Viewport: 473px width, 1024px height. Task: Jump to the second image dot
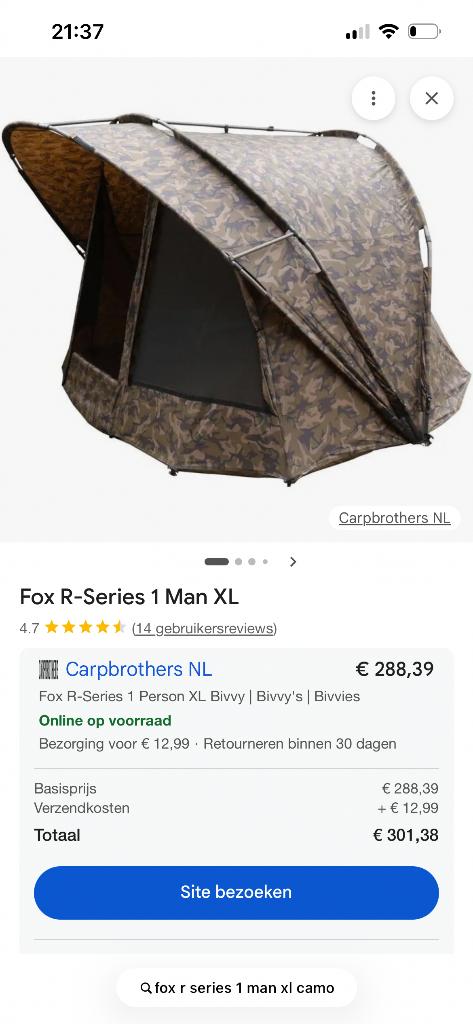pos(238,562)
